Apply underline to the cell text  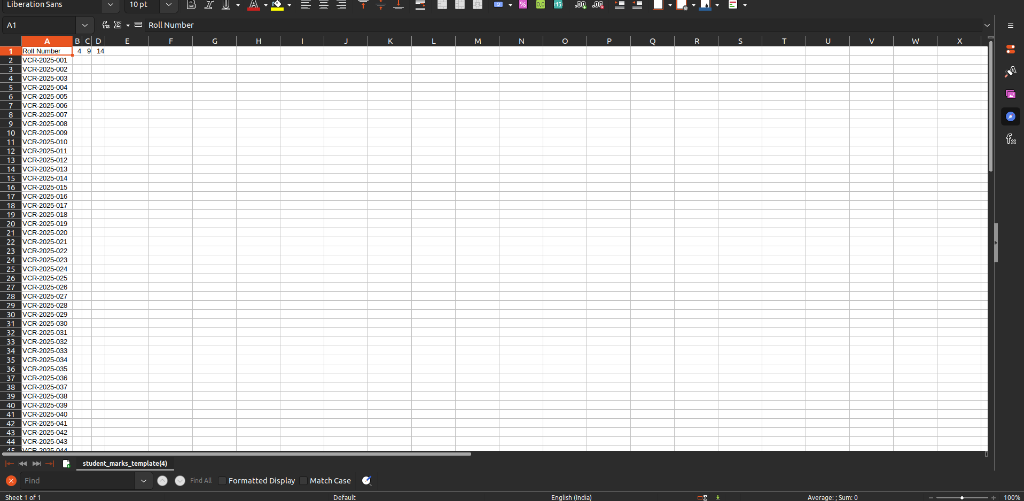point(226,5)
